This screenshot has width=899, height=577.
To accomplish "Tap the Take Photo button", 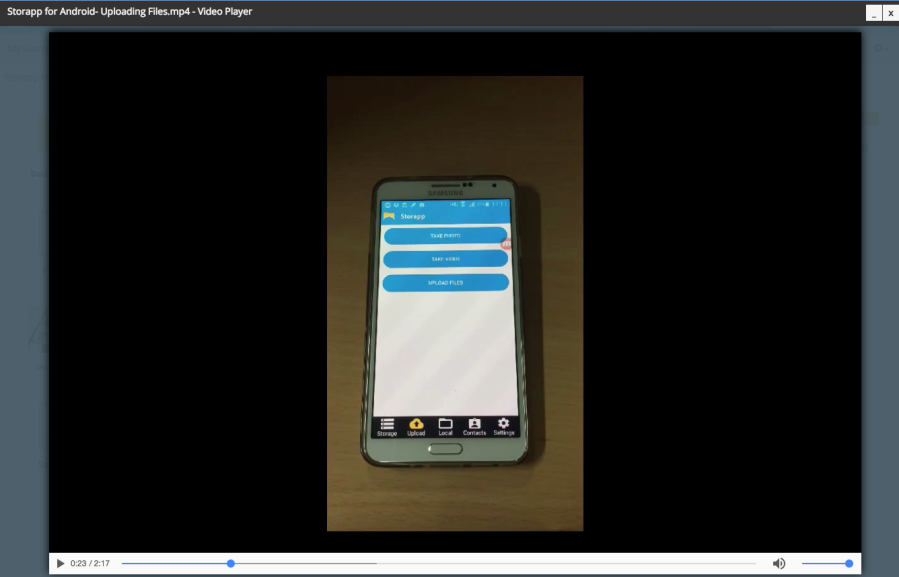I will tap(445, 236).
